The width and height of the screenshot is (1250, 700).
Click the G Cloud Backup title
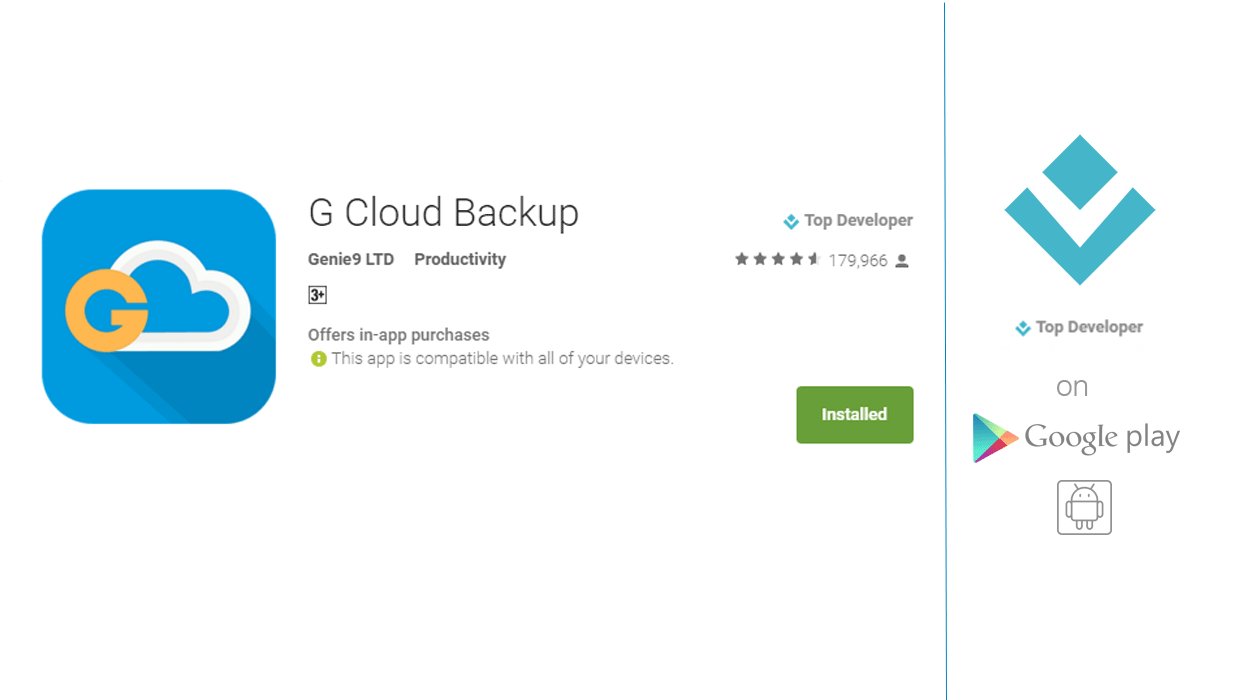(x=444, y=213)
